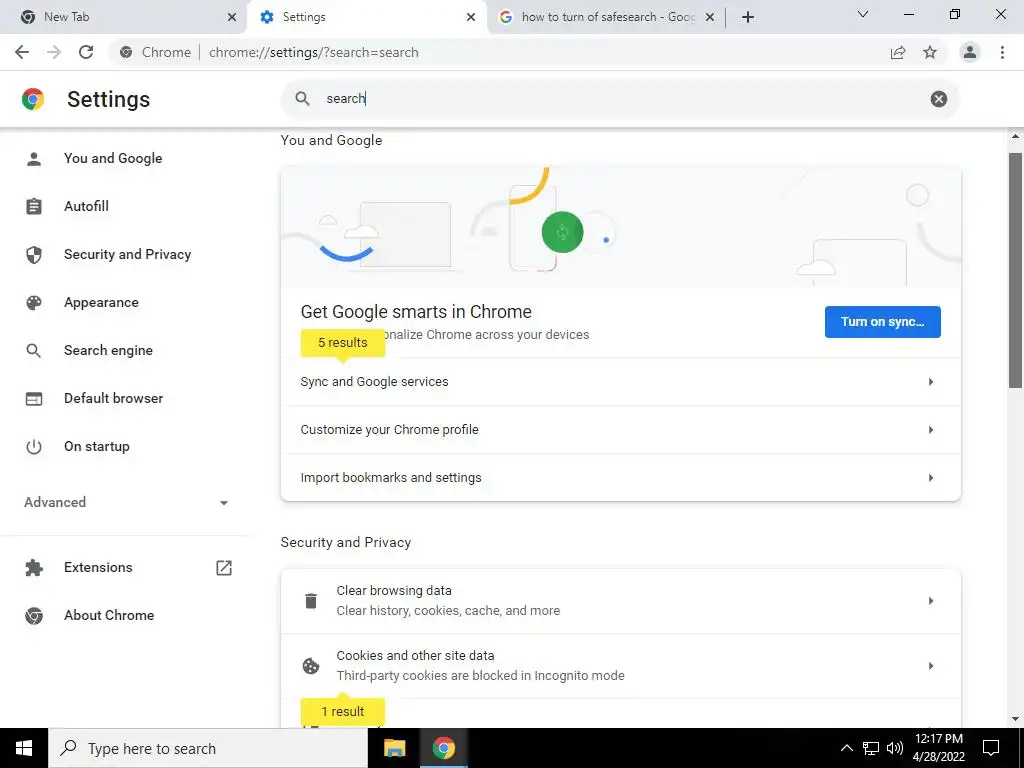1024x768 pixels.
Task: Switch to the Settings tab
Action: pyautogui.click(x=366, y=17)
